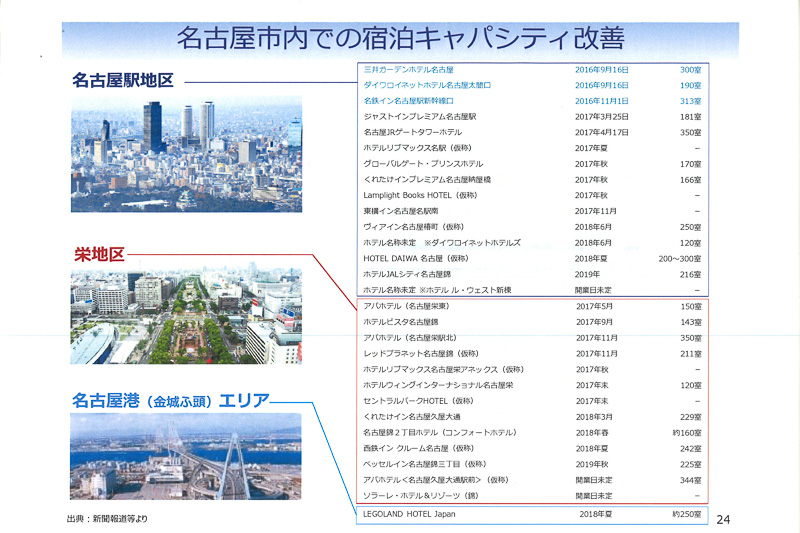The width and height of the screenshot is (800, 533).
Task: Click 200〜300室 room count
Action: tap(680, 259)
